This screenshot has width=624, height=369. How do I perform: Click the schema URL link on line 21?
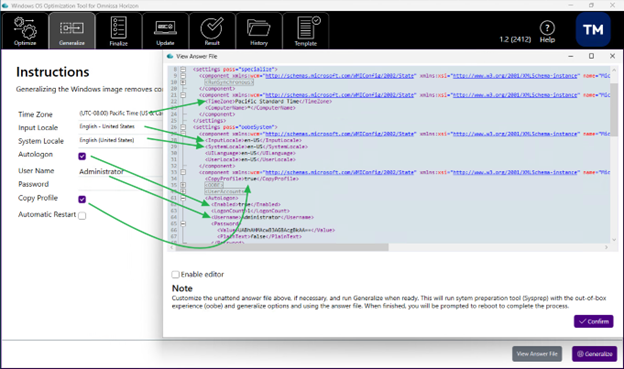click(339, 95)
